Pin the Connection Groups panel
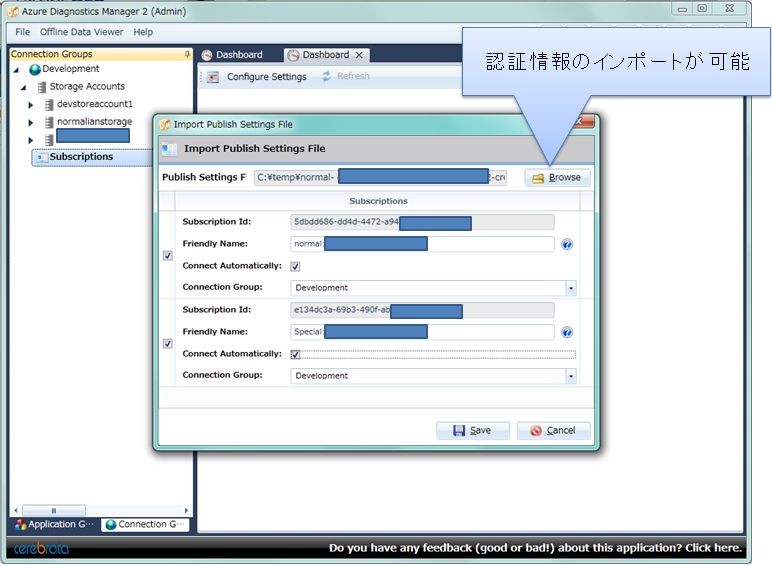Viewport: 772px width, 566px height. tap(187, 54)
